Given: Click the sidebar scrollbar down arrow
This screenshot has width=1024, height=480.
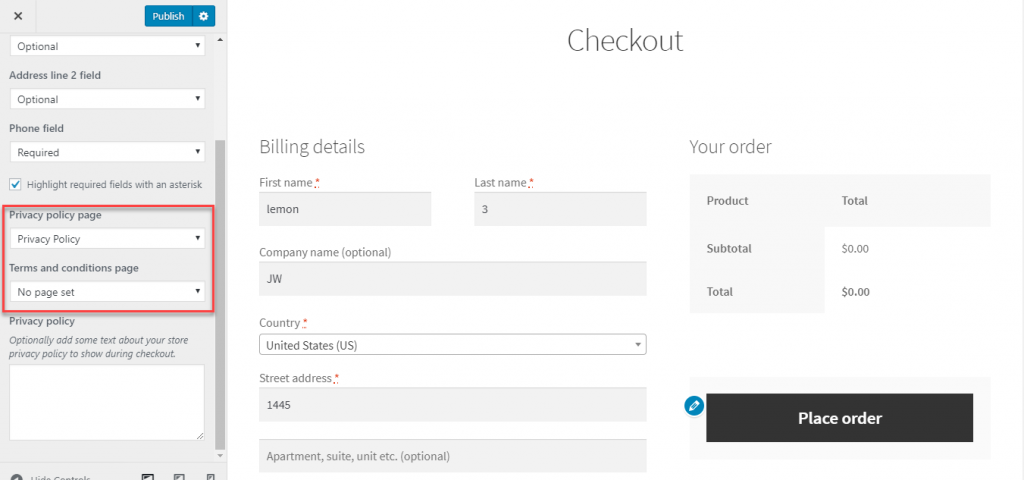Looking at the screenshot, I should point(220,455).
